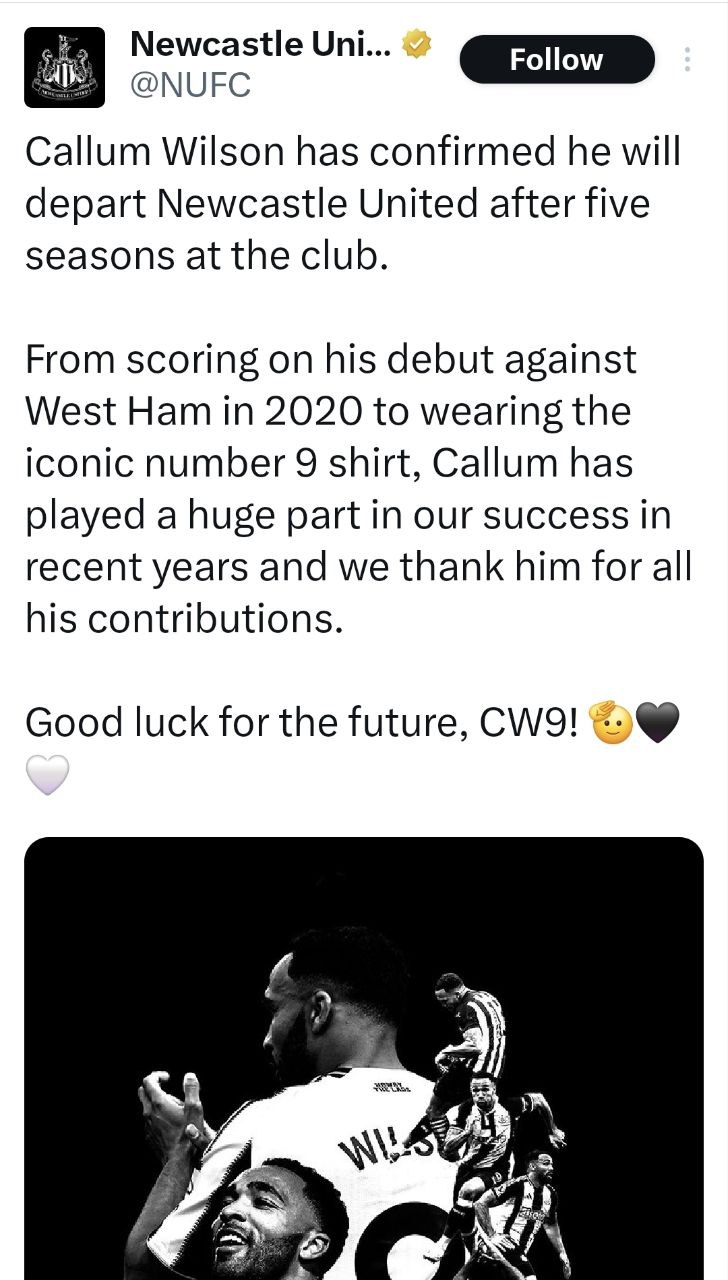The height and width of the screenshot is (1280, 728).
Task: Open the Callum Wilson tribute image
Action: point(364,1058)
